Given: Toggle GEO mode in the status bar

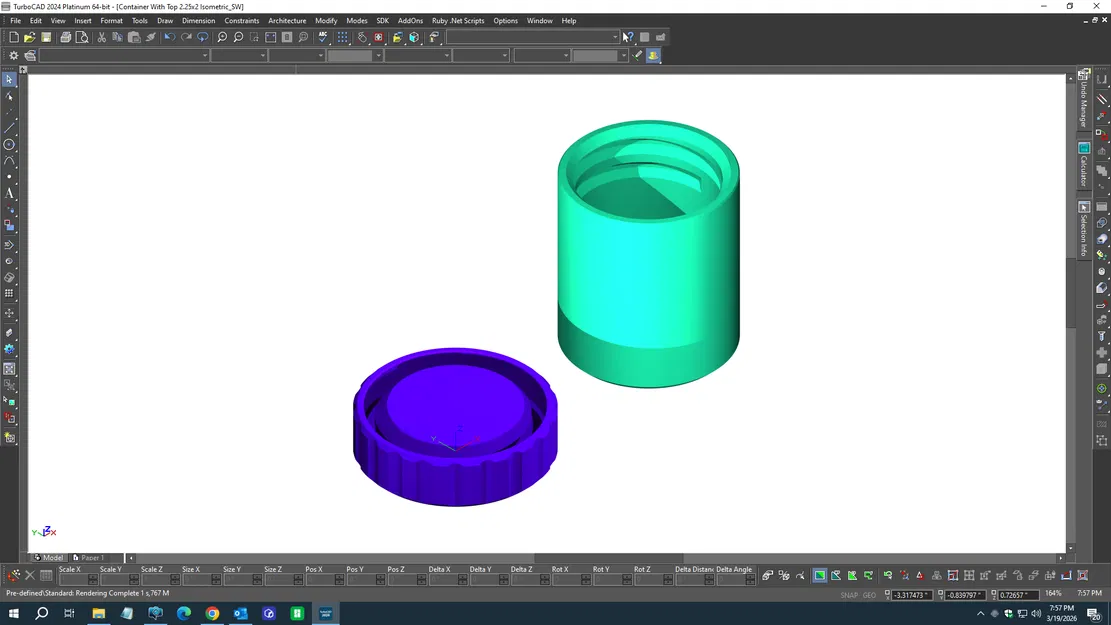Looking at the screenshot, I should (x=868, y=594).
